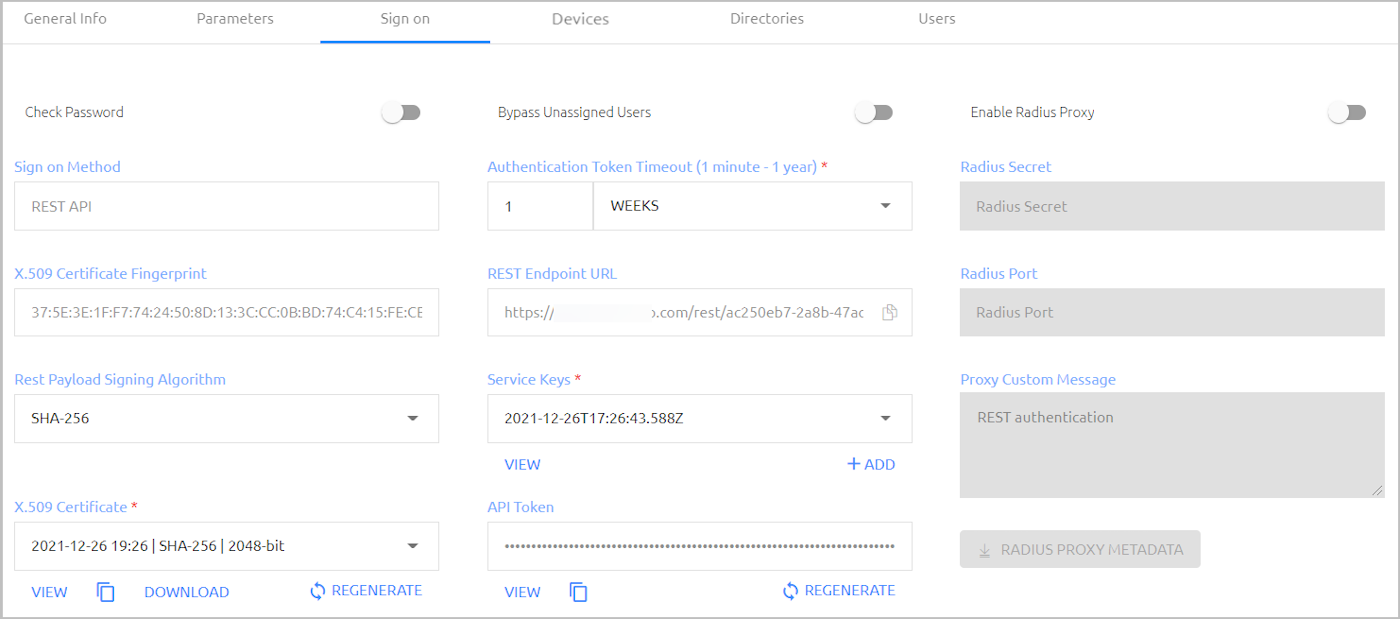Image resolution: width=1400 pixels, height=619 pixels.
Task: Click the X.509 Certificate Fingerprint field
Action: coord(226,312)
